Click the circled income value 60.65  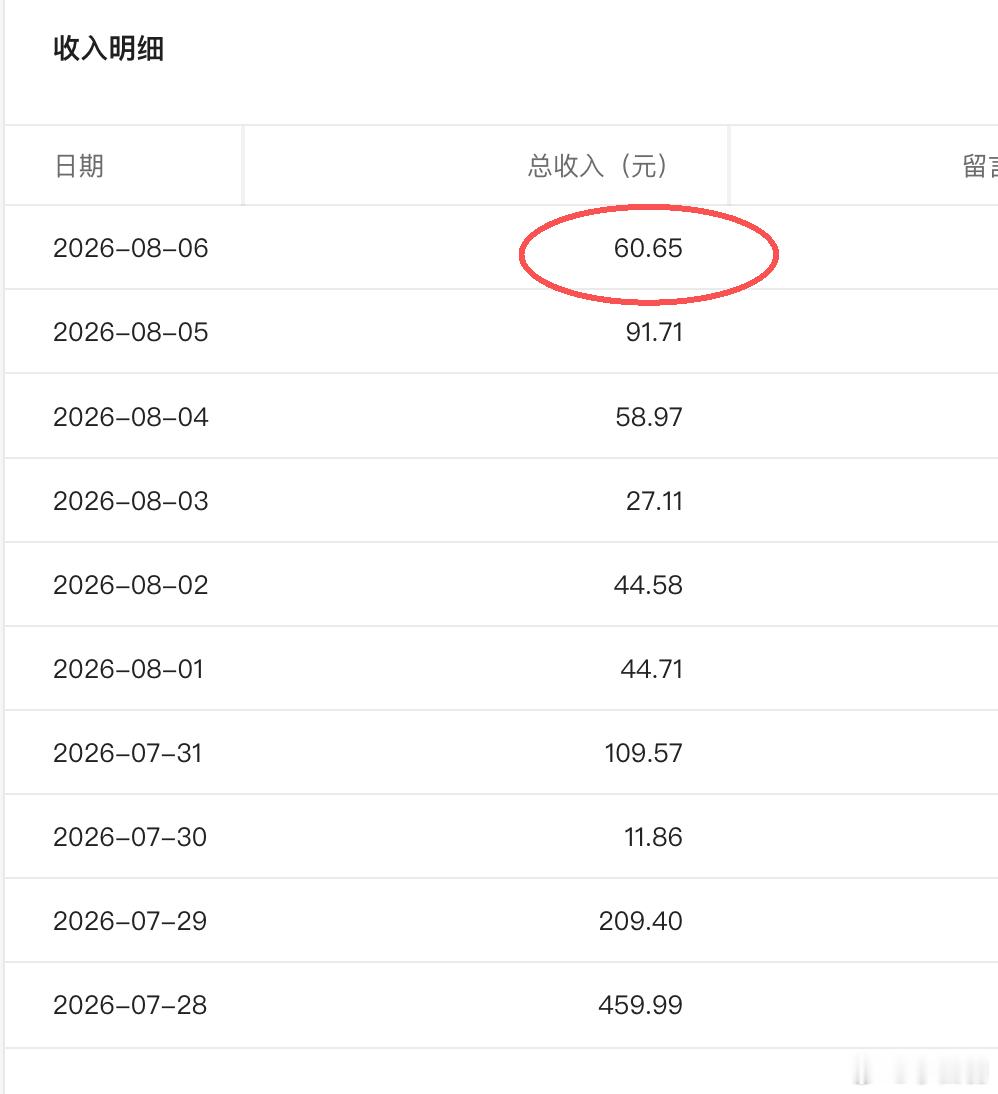pyautogui.click(x=648, y=248)
